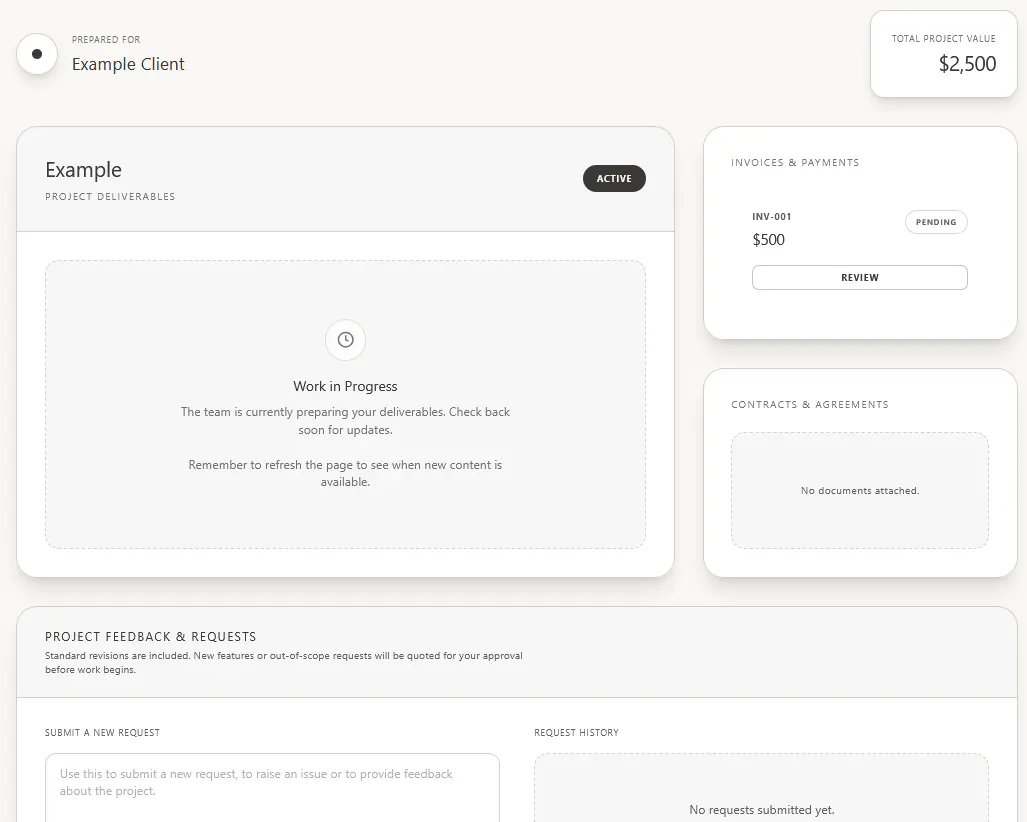Viewport: 1027px width, 822px height.
Task: Click the refresh-the-page reminder text
Action: 345,473
